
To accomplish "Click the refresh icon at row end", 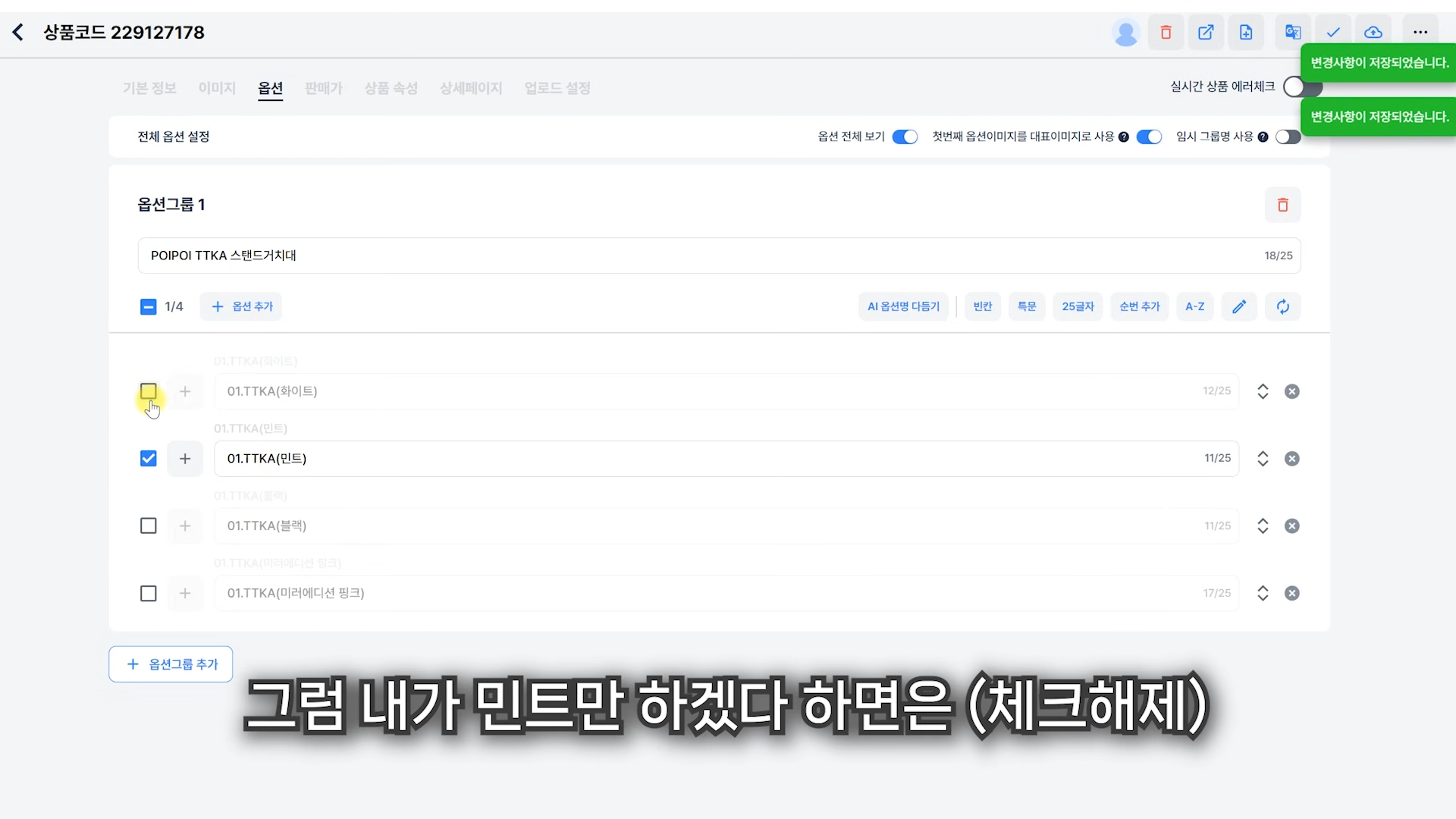I will (x=1283, y=306).
